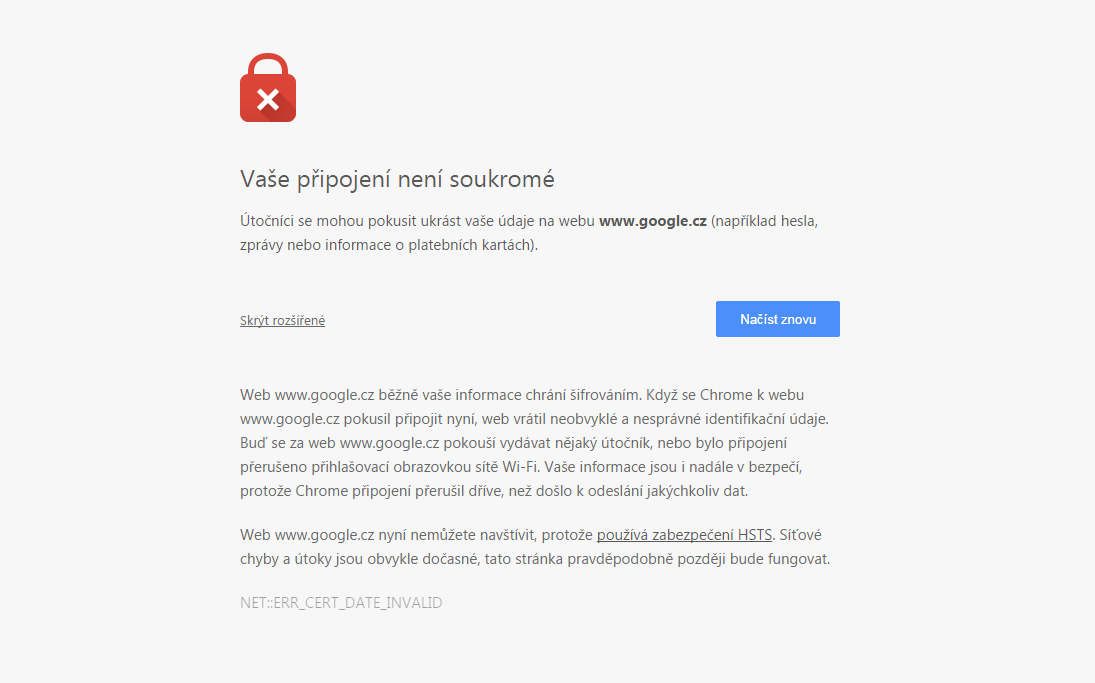Image resolution: width=1095 pixels, height=683 pixels.
Task: Click line 'Web www.google.cz nyní nemůžete navštívit'
Action: click(531, 535)
